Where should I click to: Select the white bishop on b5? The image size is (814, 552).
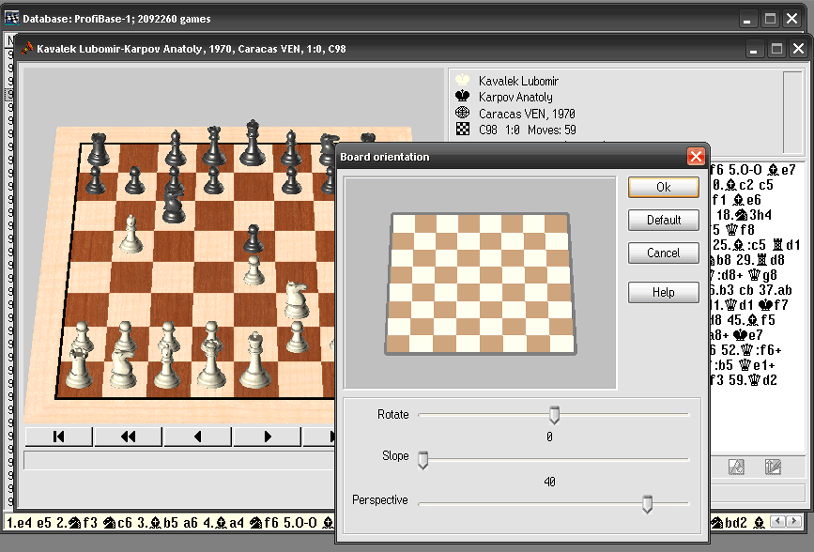pyautogui.click(x=131, y=234)
